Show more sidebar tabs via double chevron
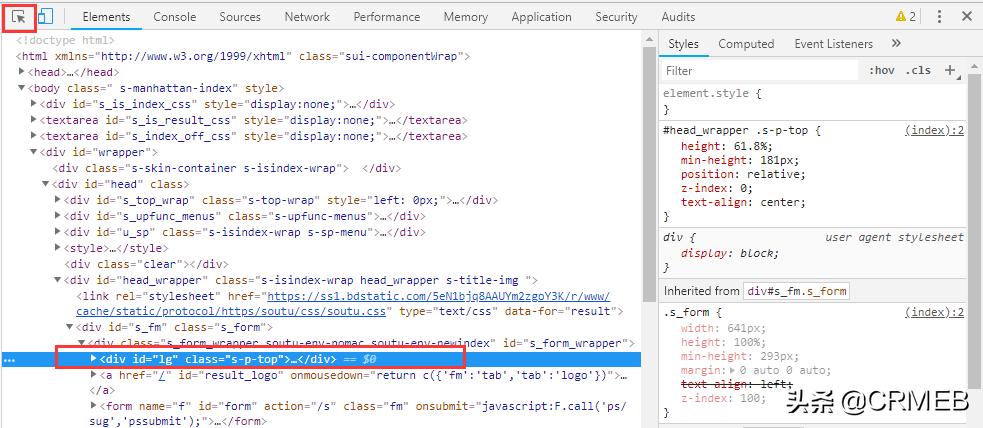The image size is (983, 428). tap(896, 44)
